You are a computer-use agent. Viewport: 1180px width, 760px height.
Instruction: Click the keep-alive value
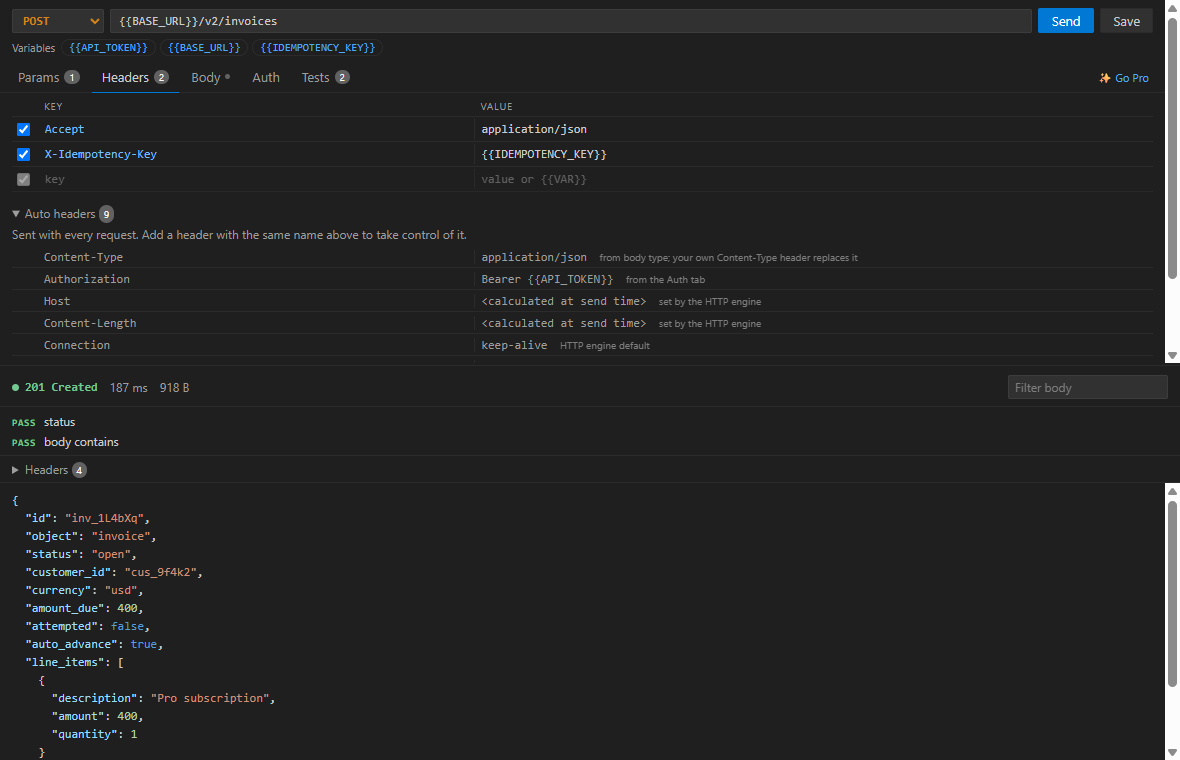[514, 345]
